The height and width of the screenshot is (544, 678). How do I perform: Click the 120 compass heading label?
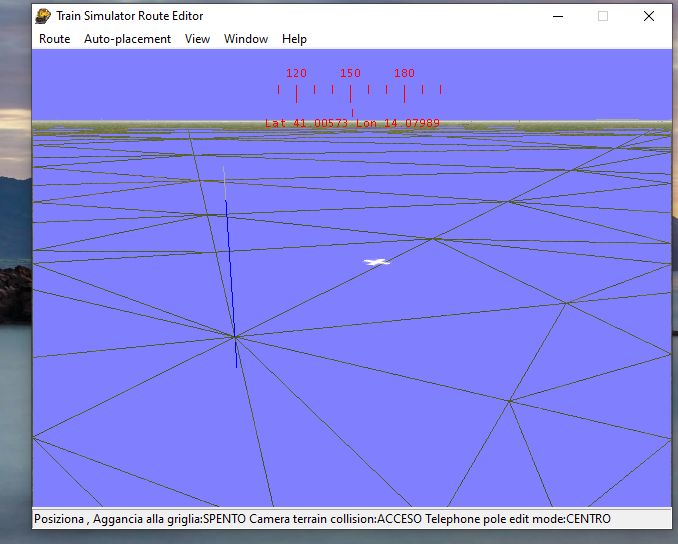[296, 73]
